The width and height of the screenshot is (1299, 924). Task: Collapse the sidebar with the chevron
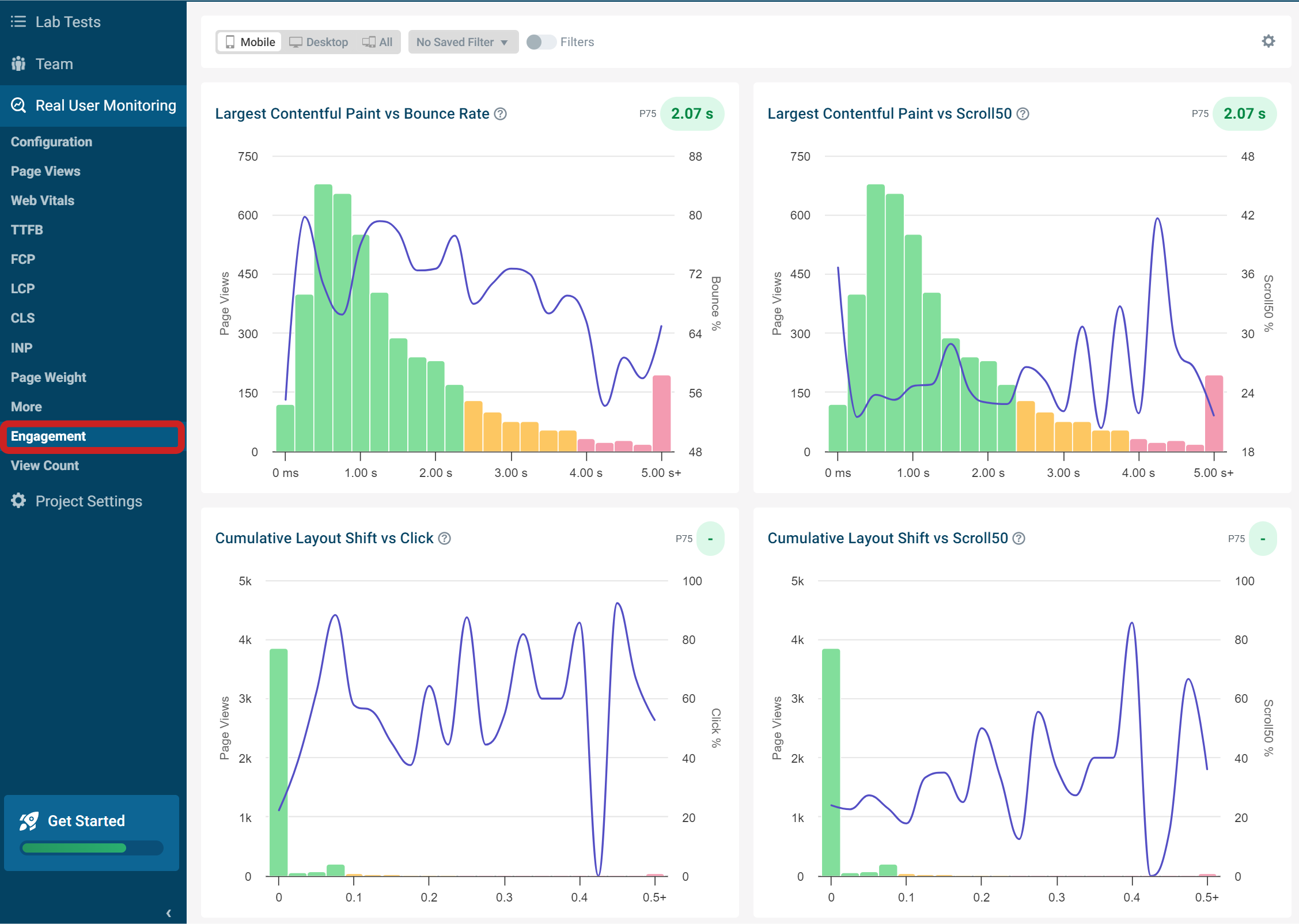168,913
